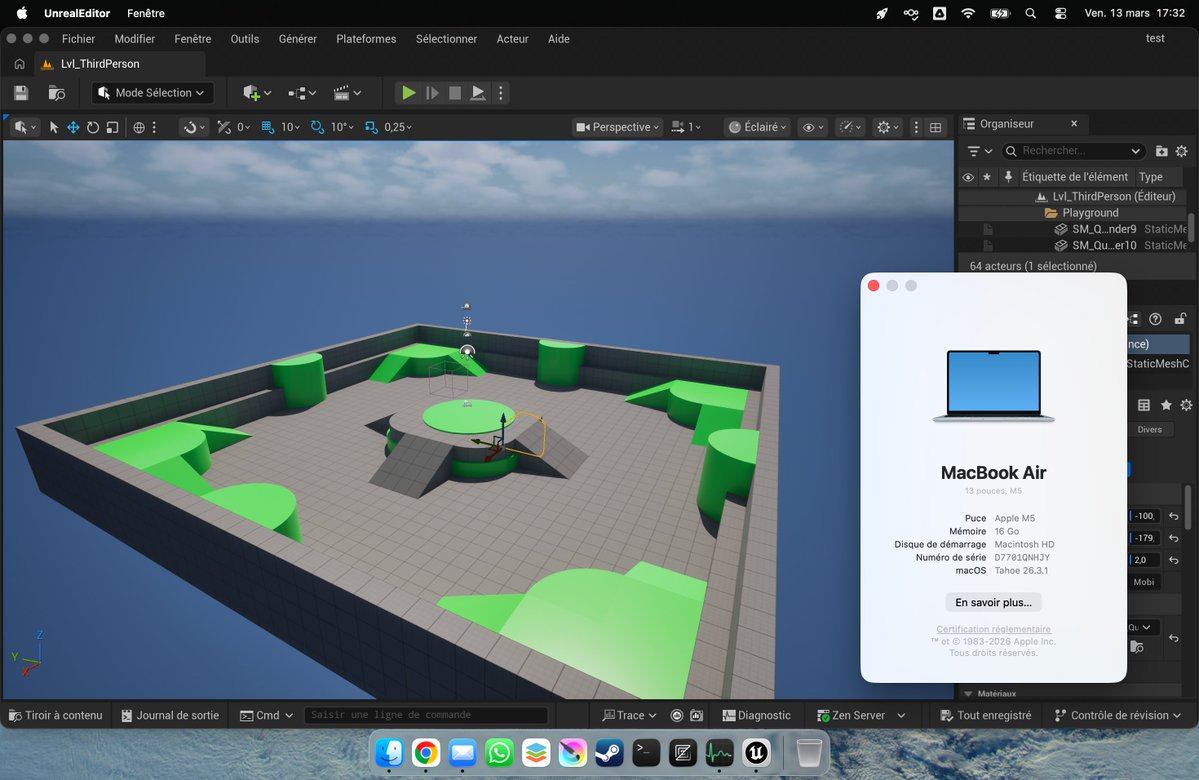This screenshot has width=1199, height=780.
Task: Toggle the Details panel lock icon
Action: (1180, 319)
